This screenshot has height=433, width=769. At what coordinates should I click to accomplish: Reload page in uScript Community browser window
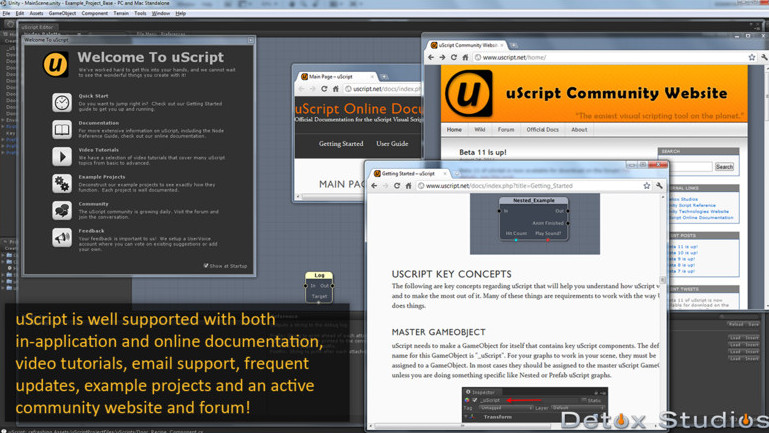(x=454, y=57)
